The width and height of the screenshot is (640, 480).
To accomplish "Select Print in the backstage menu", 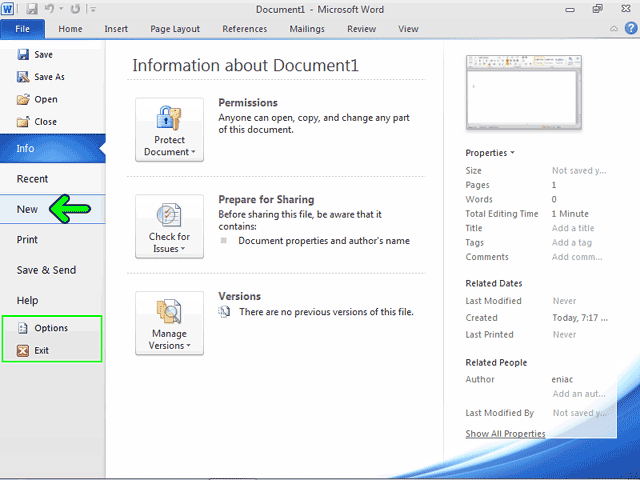I will click(x=53, y=240).
